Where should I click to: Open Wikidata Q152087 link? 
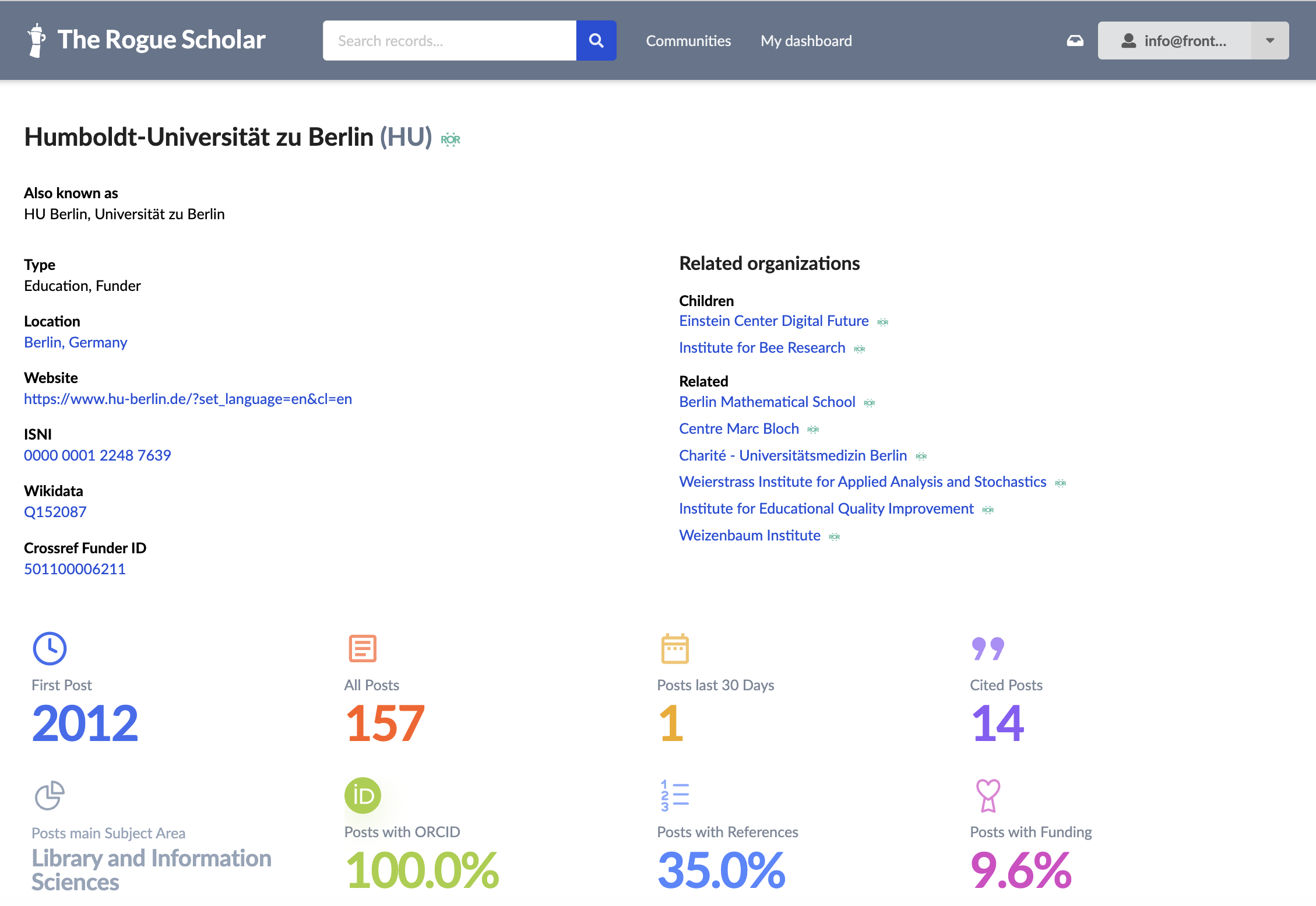pos(55,512)
